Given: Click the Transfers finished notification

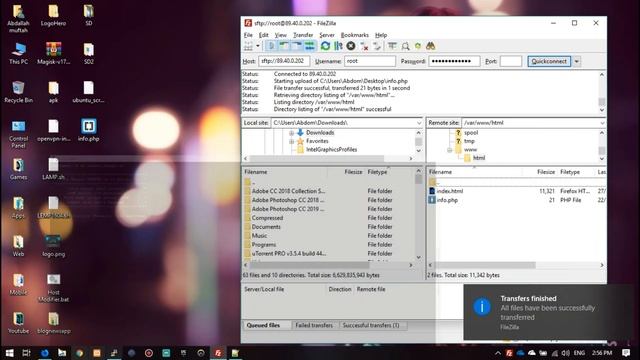Looking at the screenshot, I should 551,312.
